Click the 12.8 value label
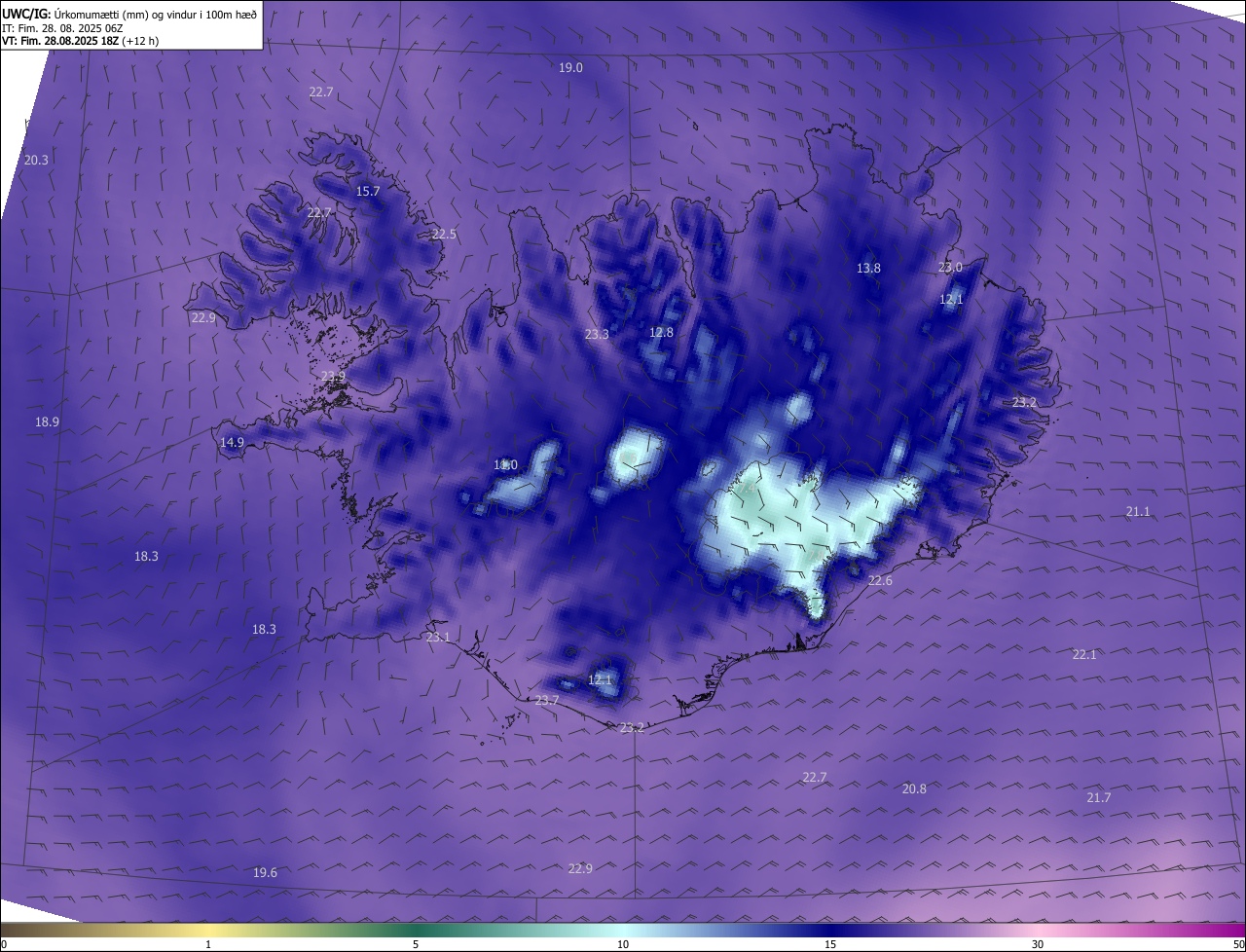The image size is (1246, 952). point(661,332)
